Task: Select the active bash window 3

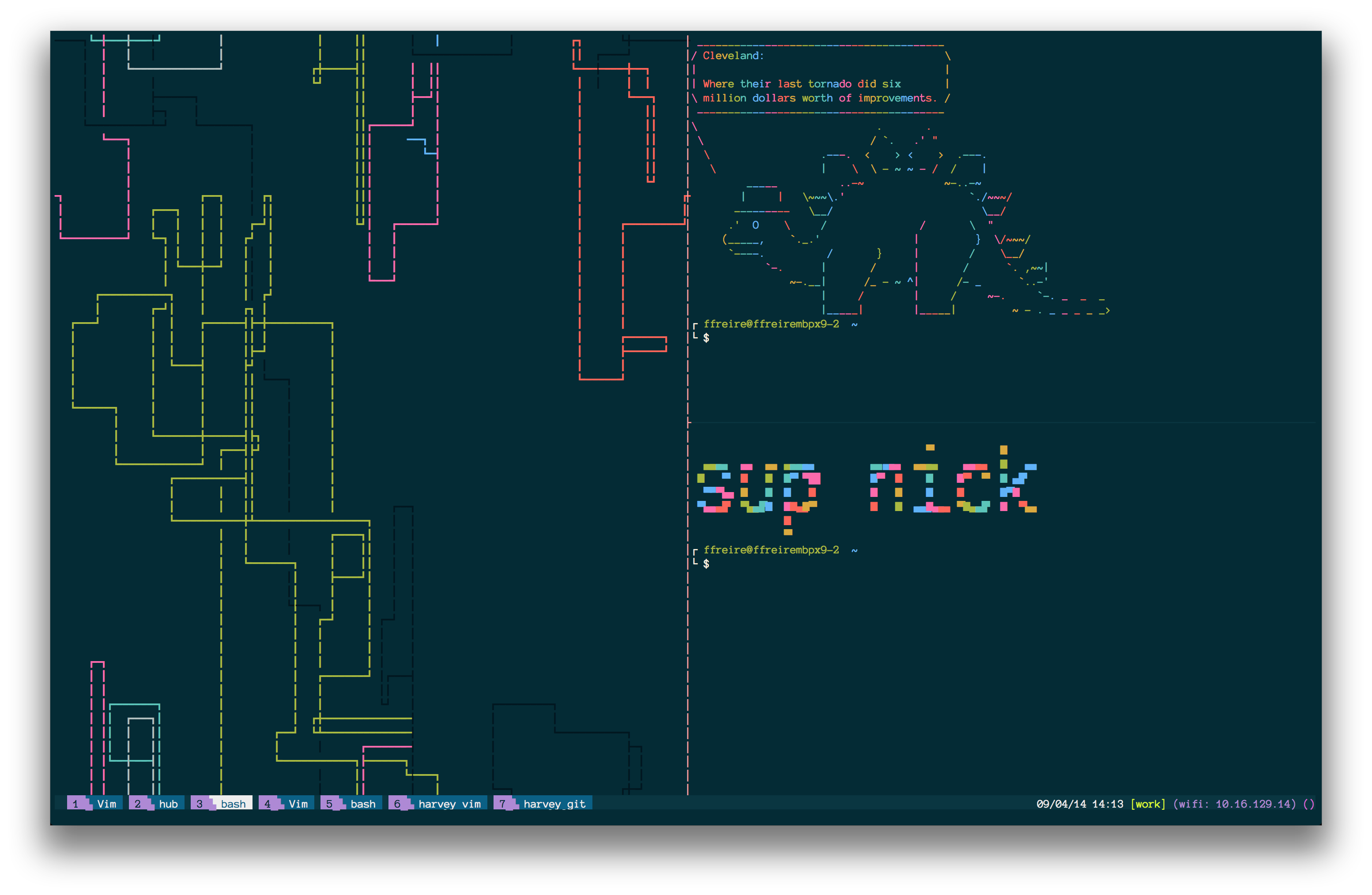Action: click(222, 803)
